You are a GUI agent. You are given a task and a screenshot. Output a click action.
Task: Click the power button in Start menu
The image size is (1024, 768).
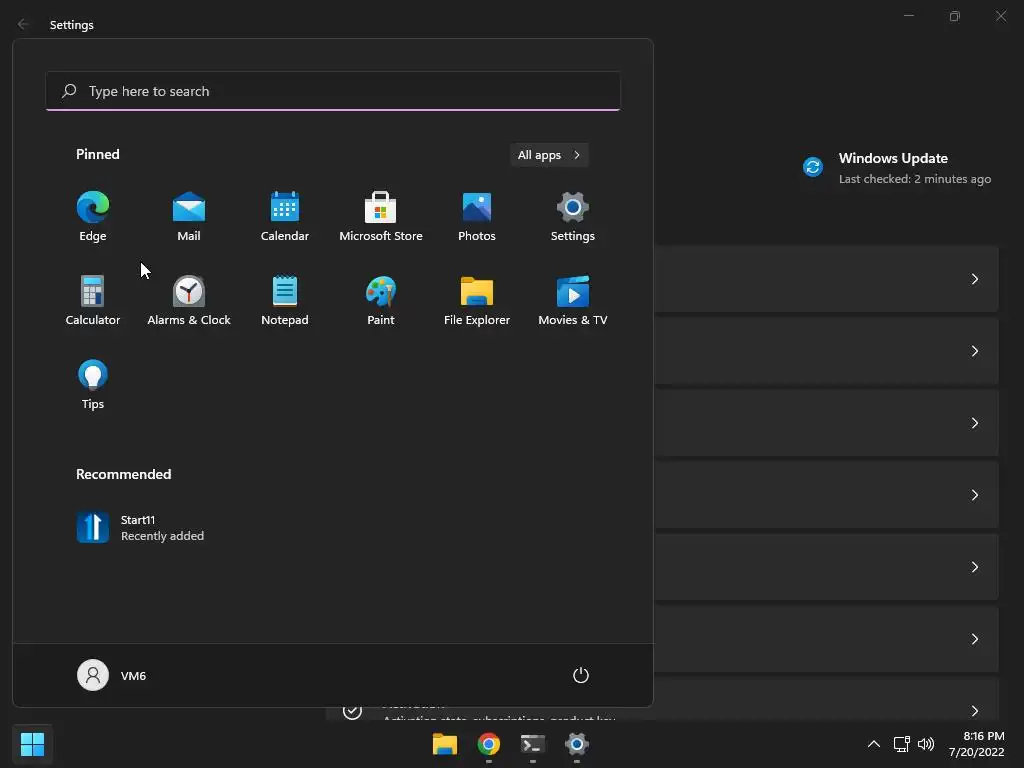pyautogui.click(x=581, y=675)
